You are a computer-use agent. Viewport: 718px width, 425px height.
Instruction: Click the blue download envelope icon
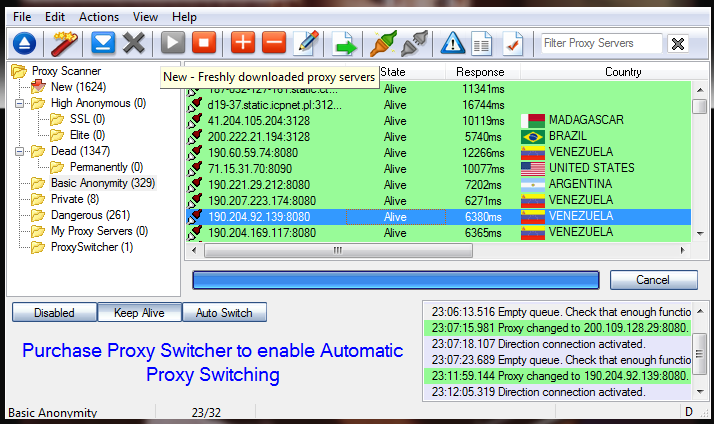pyautogui.click(x=103, y=44)
